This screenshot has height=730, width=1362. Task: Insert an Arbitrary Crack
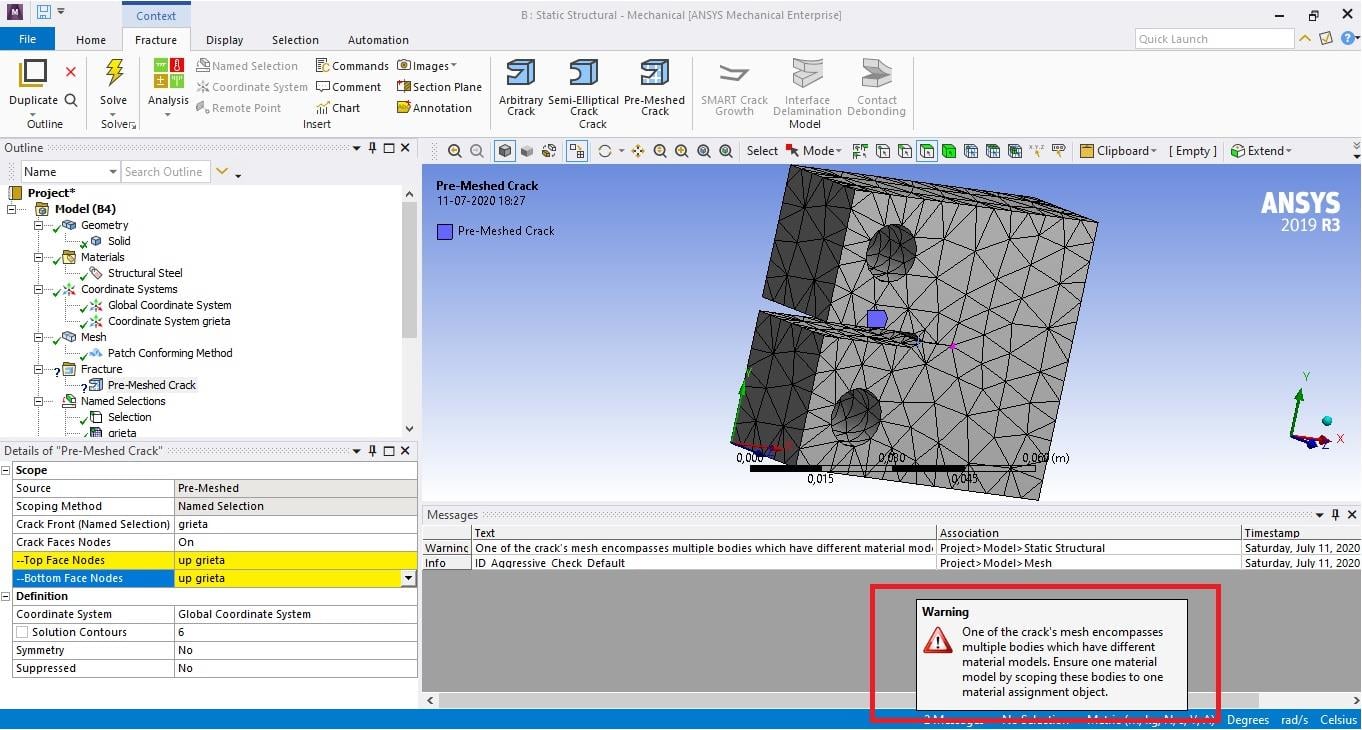pos(520,74)
